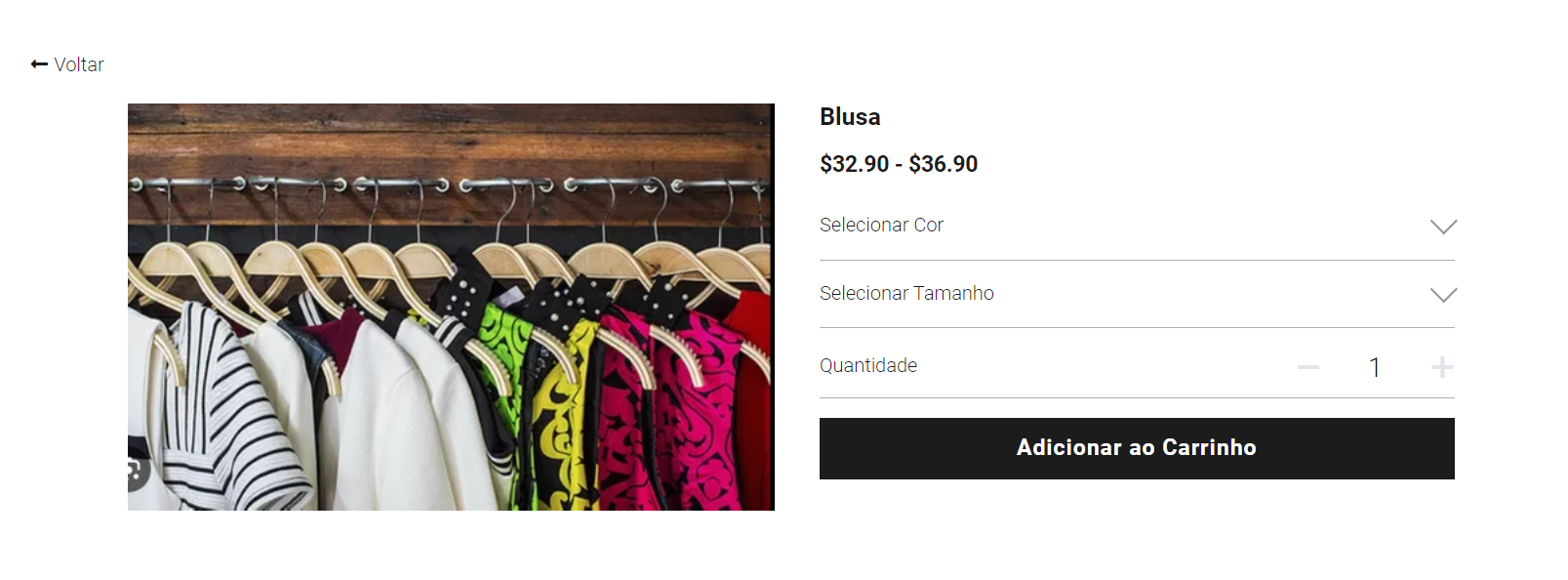The width and height of the screenshot is (1568, 580).
Task: Increase quantity with the plus icon
Action: pyautogui.click(x=1442, y=367)
